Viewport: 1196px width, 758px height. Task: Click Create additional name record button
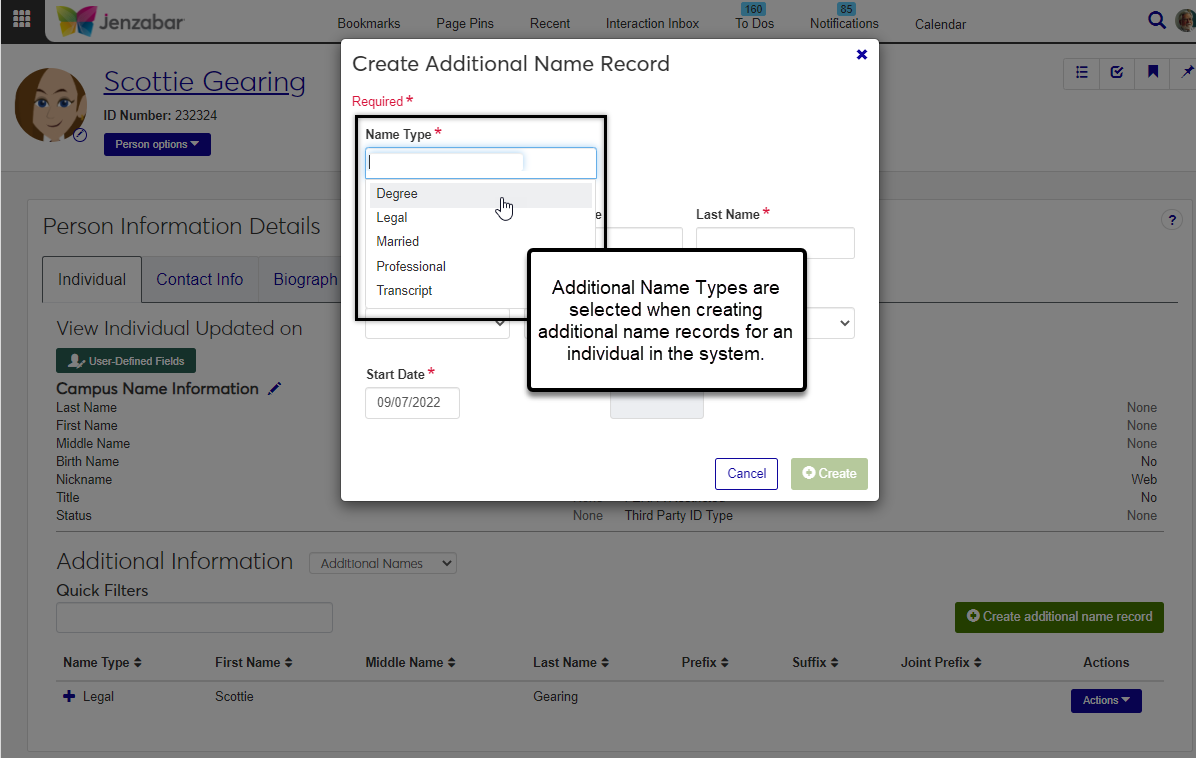click(x=1059, y=617)
